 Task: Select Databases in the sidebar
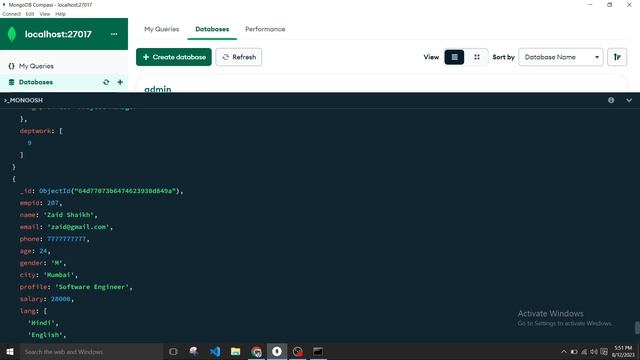(36, 82)
